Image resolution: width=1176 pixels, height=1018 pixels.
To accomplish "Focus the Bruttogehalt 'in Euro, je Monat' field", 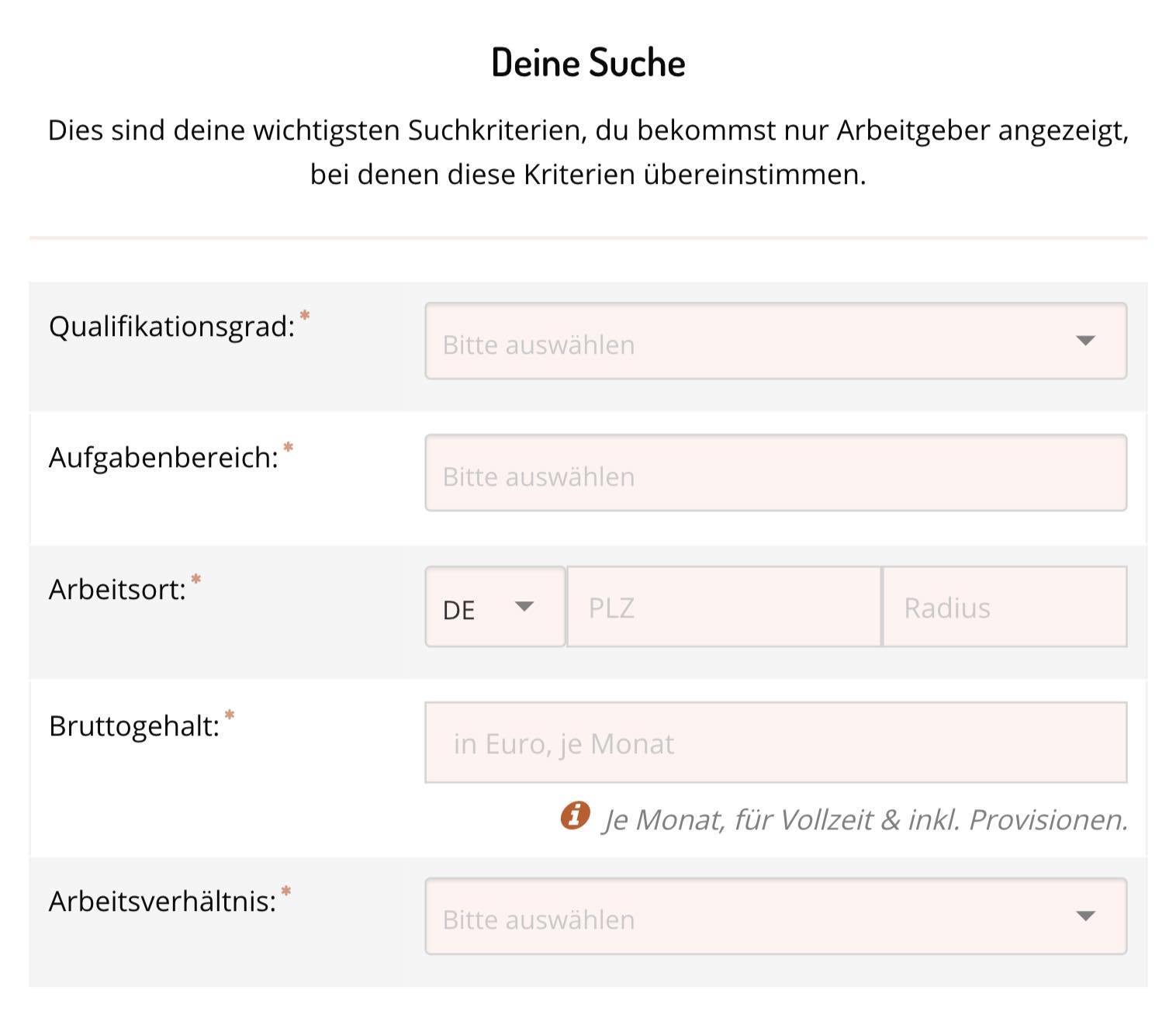I will click(776, 743).
